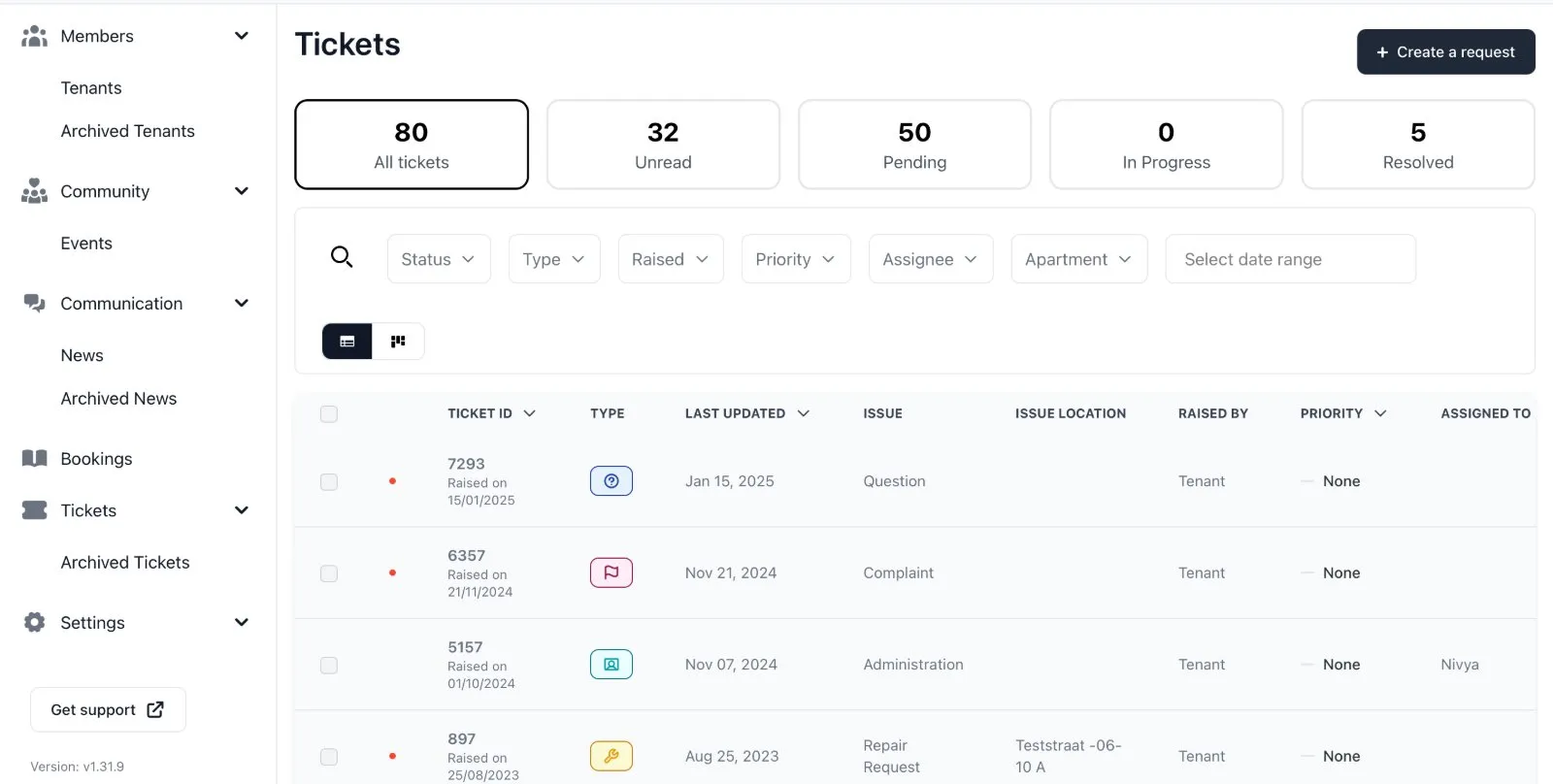Select the All tickets card
This screenshot has width=1553, height=784.
tap(412, 145)
